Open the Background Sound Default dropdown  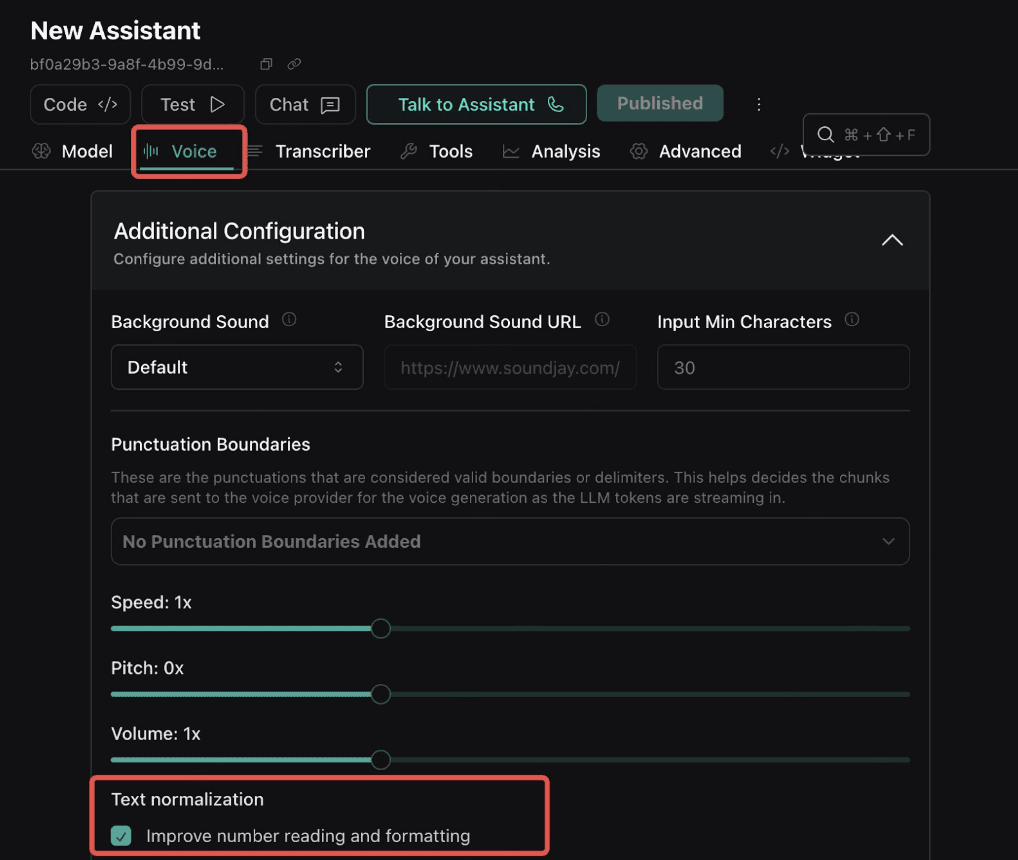click(x=236, y=367)
